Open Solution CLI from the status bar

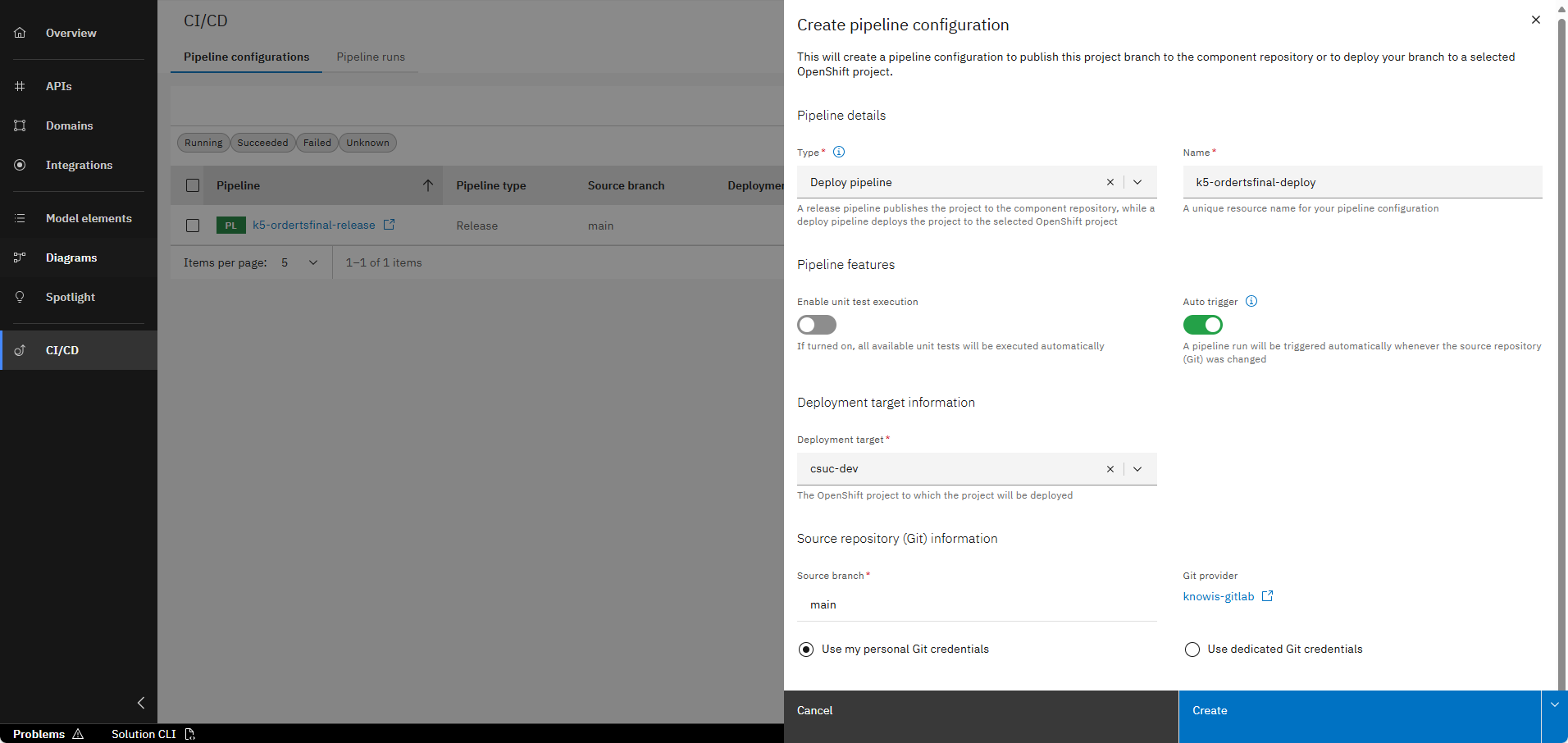[x=144, y=734]
